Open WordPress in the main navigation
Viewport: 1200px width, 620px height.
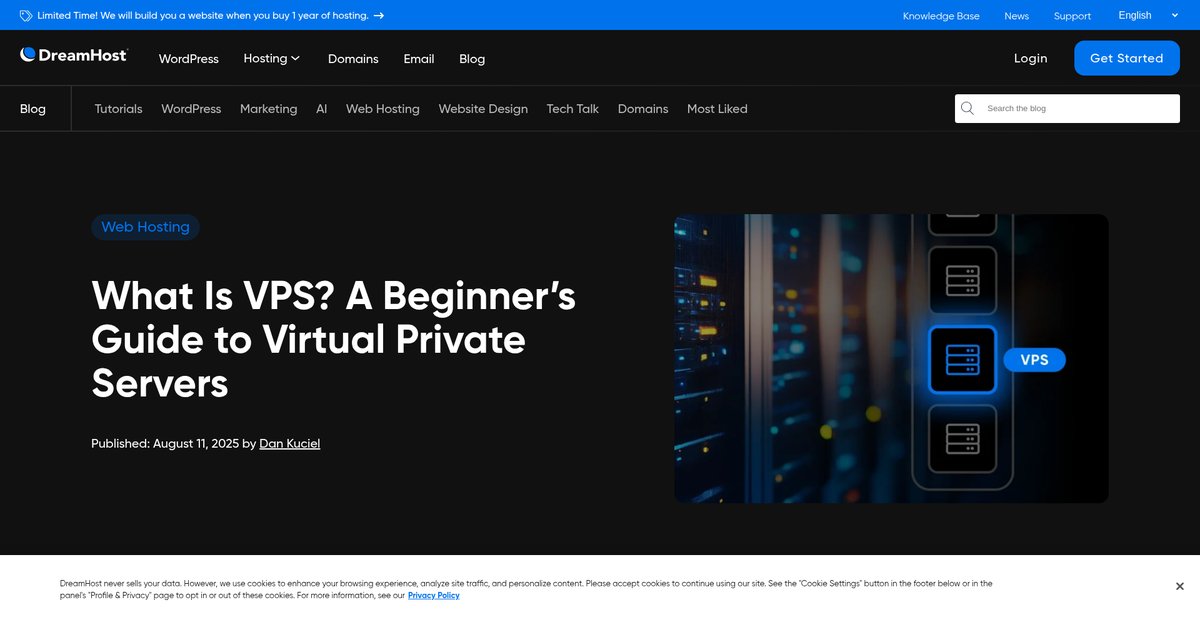tap(188, 59)
